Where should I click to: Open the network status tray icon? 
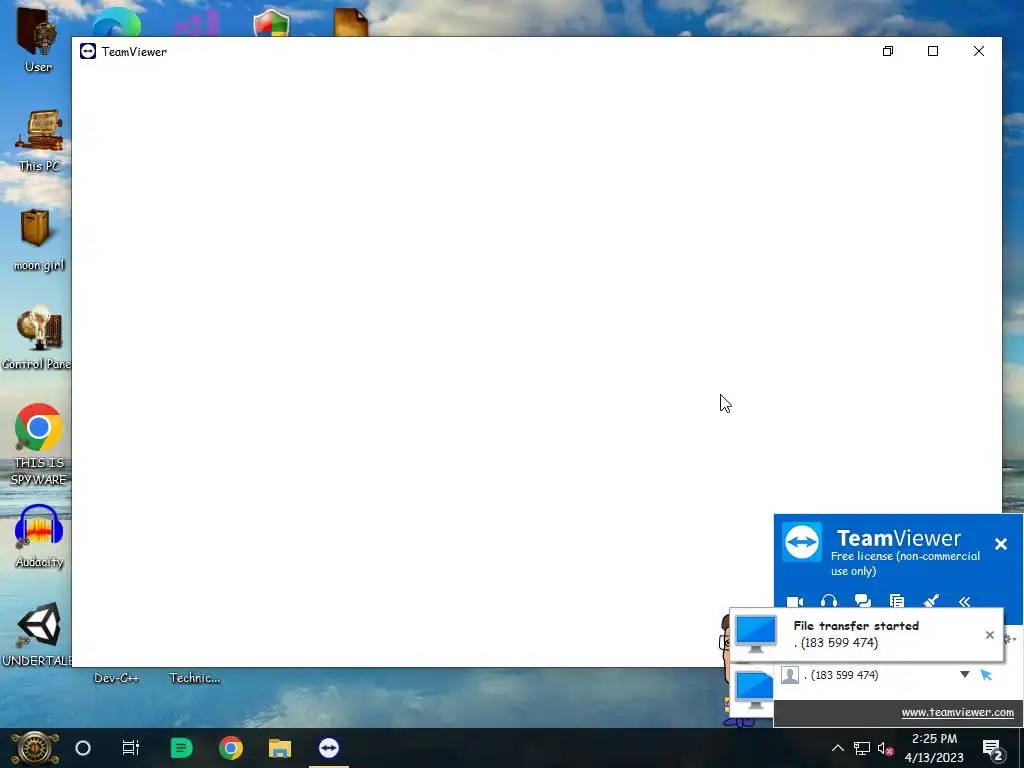click(x=862, y=748)
